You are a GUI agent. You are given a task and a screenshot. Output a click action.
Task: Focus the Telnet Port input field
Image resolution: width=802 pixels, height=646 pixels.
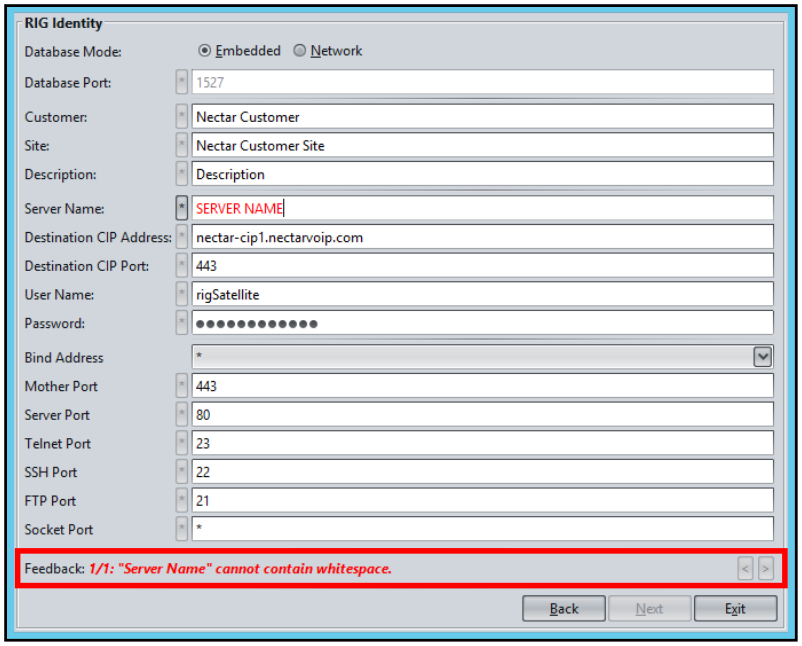tap(482, 443)
